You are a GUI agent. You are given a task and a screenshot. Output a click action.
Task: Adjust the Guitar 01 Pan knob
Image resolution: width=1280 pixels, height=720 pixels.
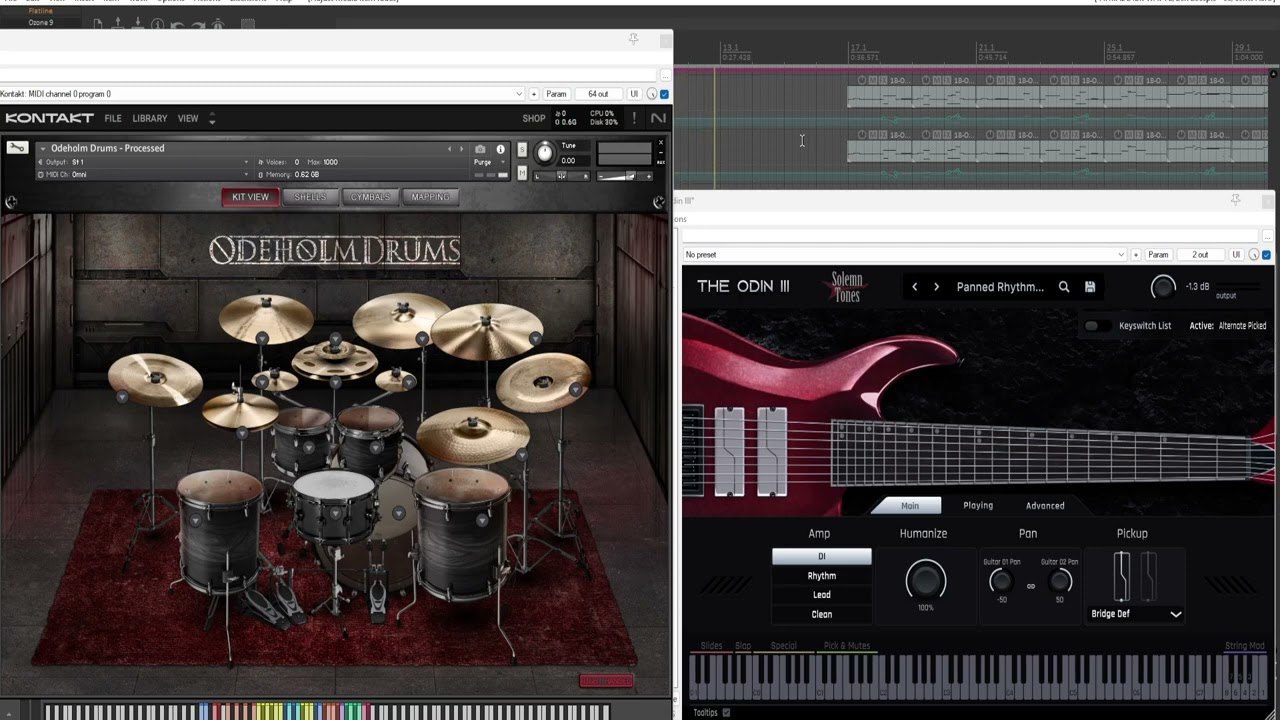coord(1001,581)
